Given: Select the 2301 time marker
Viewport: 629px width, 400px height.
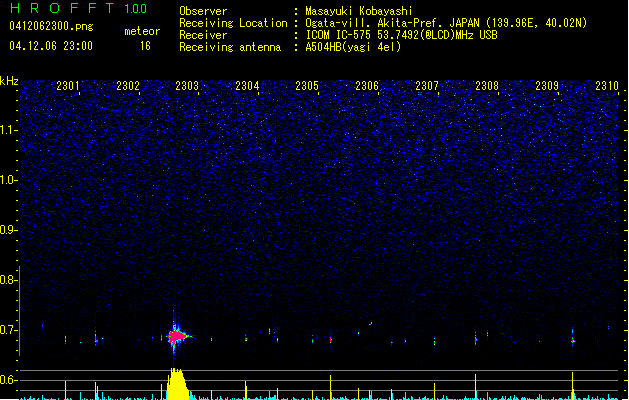Looking at the screenshot, I should 68,87.
